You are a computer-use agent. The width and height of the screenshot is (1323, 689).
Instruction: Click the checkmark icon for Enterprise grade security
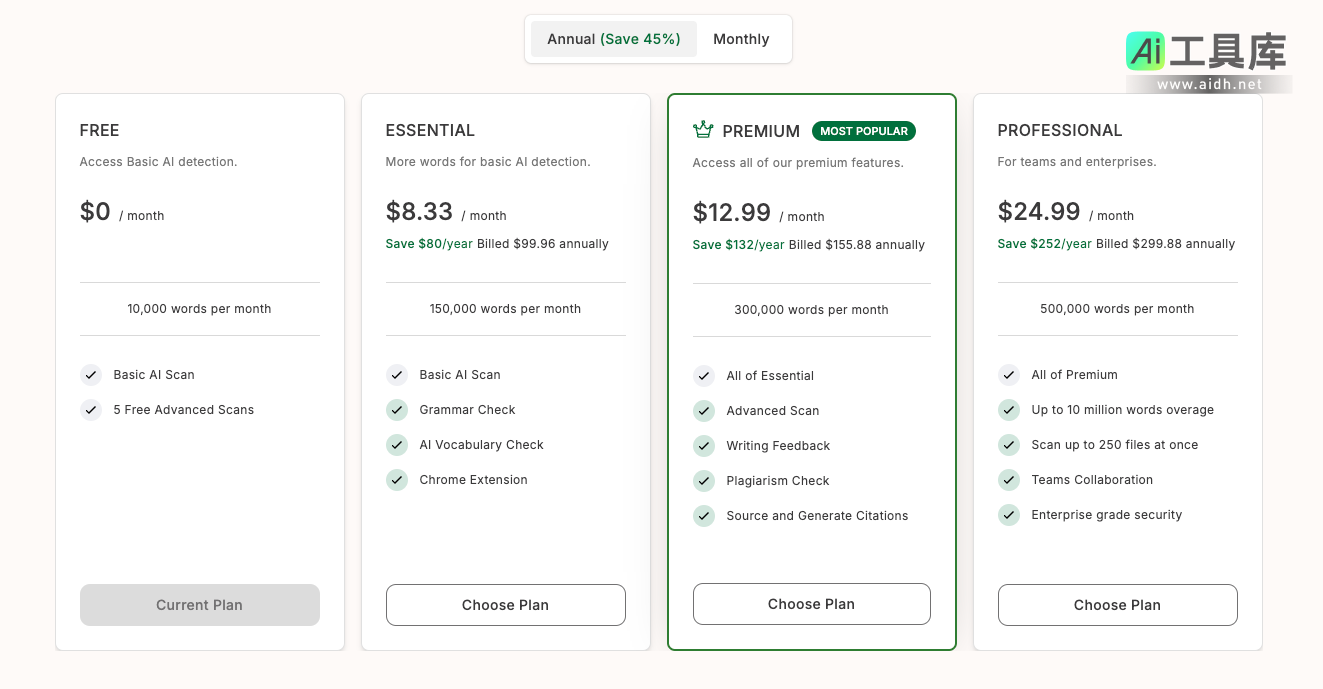(1009, 515)
